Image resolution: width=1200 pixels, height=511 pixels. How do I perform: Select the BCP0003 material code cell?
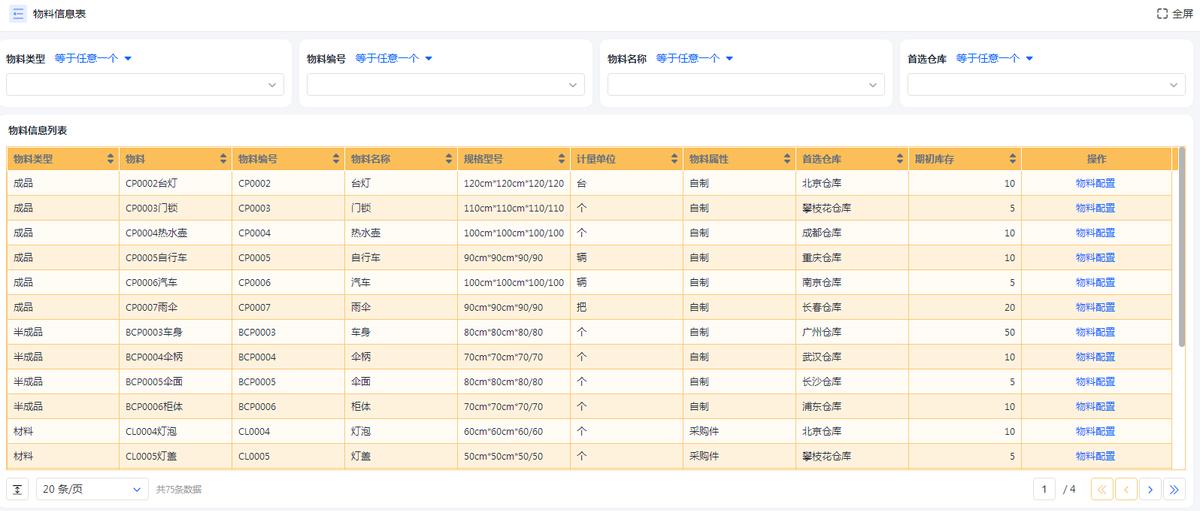pos(288,332)
